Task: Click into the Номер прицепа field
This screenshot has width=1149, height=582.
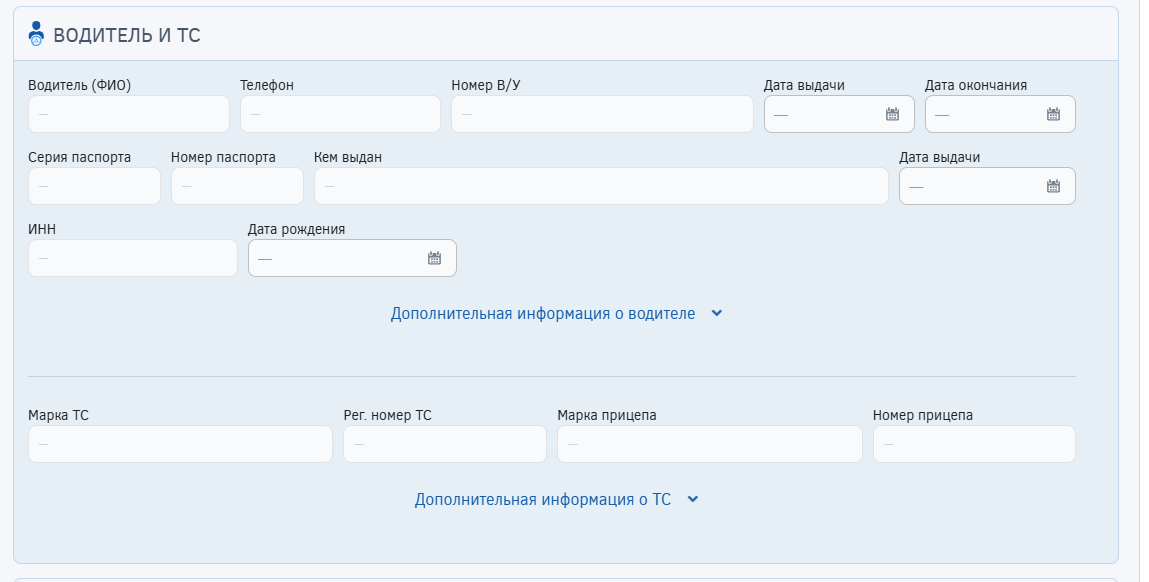Action: [x=974, y=444]
